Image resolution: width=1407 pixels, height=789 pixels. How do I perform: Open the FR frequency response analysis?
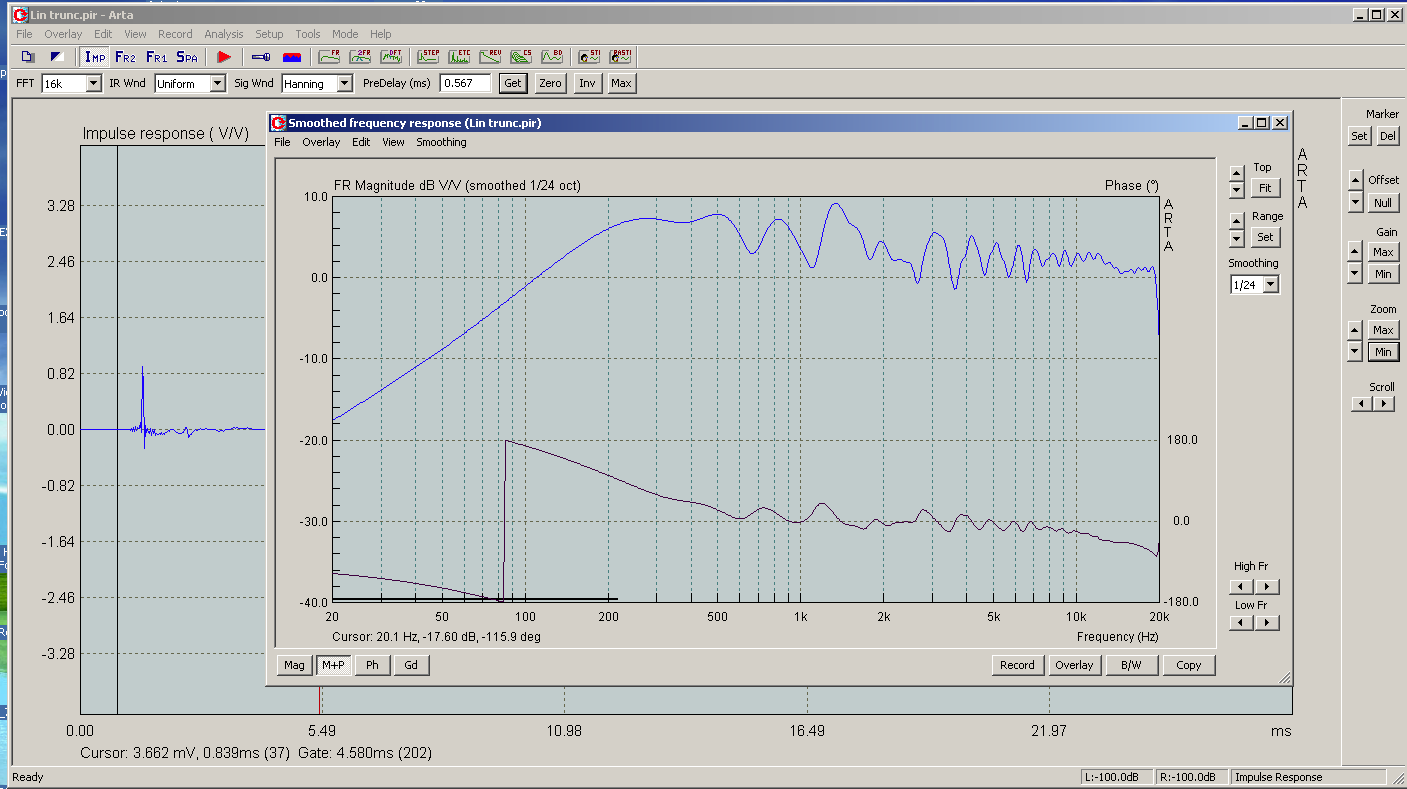pyautogui.click(x=329, y=57)
